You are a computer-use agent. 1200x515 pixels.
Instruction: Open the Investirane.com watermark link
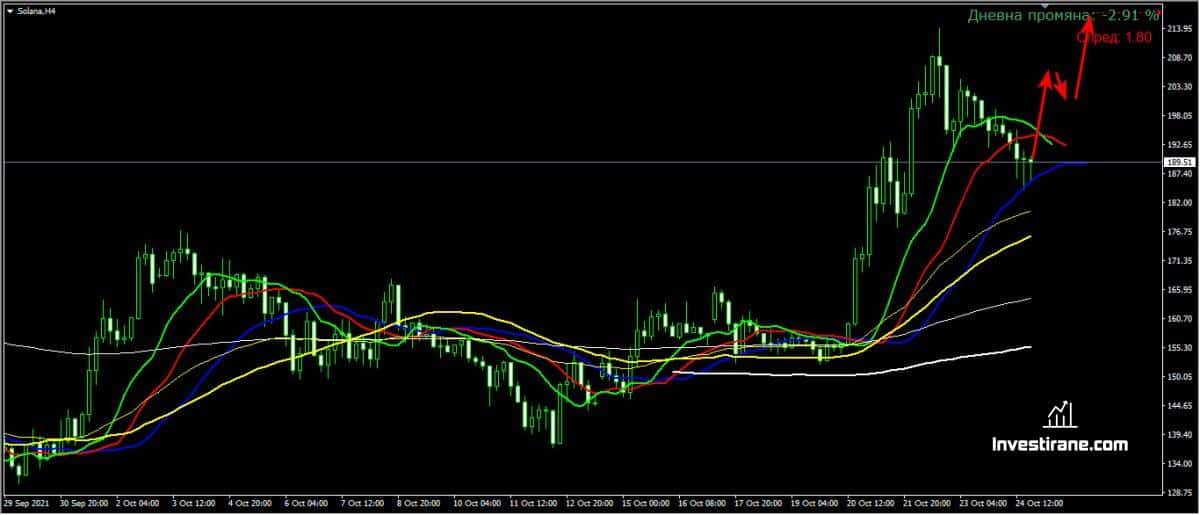click(1059, 445)
